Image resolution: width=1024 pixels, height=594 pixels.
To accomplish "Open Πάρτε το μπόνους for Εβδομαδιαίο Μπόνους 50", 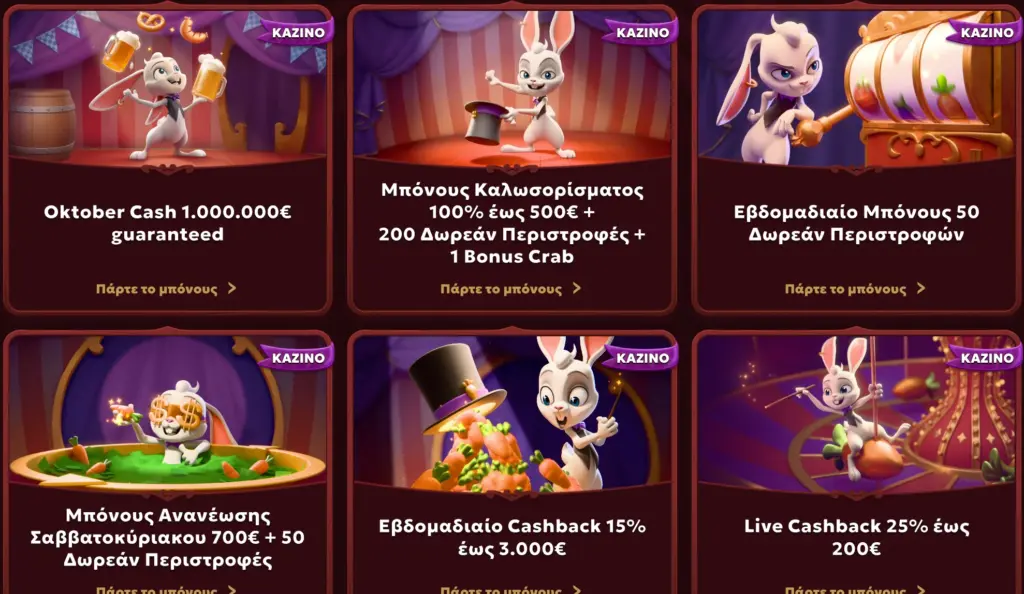I will pyautogui.click(x=846, y=289).
